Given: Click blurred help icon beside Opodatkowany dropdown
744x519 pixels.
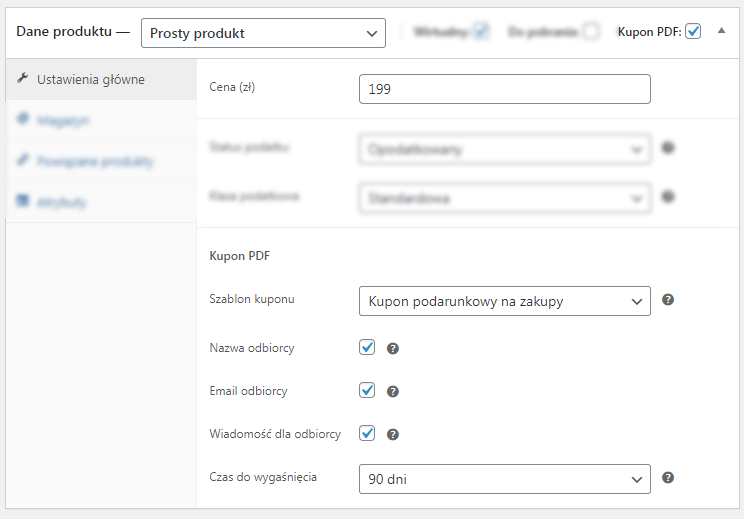Looking at the screenshot, I should click(668, 148).
